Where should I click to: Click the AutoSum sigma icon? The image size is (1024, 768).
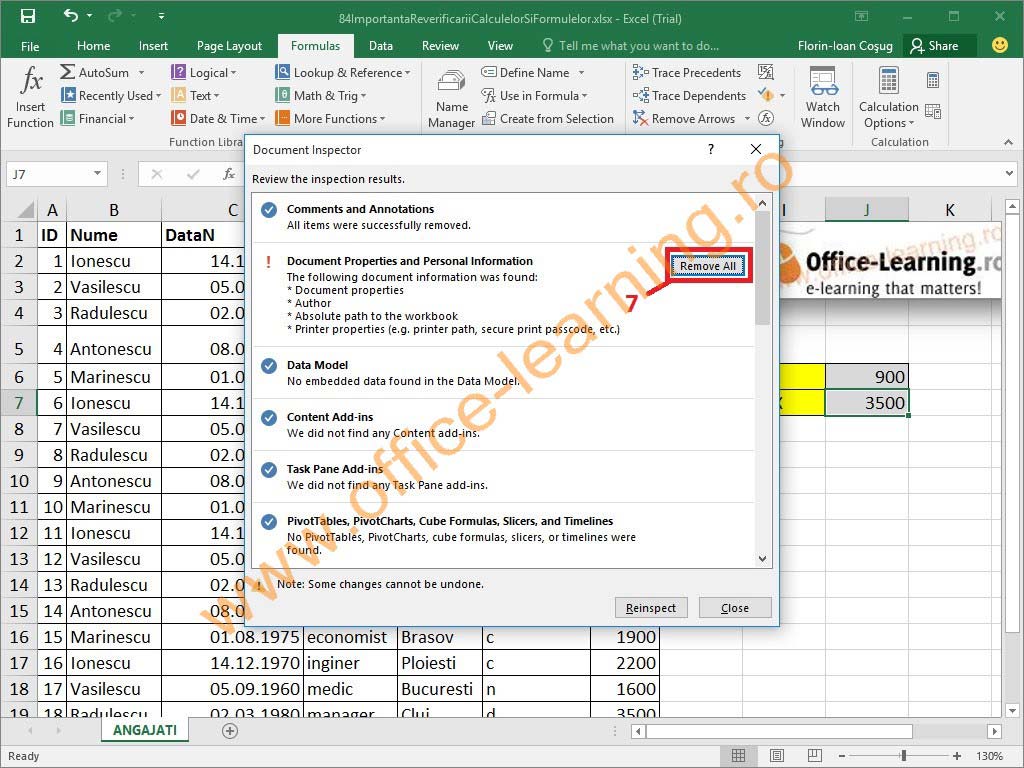(67, 72)
